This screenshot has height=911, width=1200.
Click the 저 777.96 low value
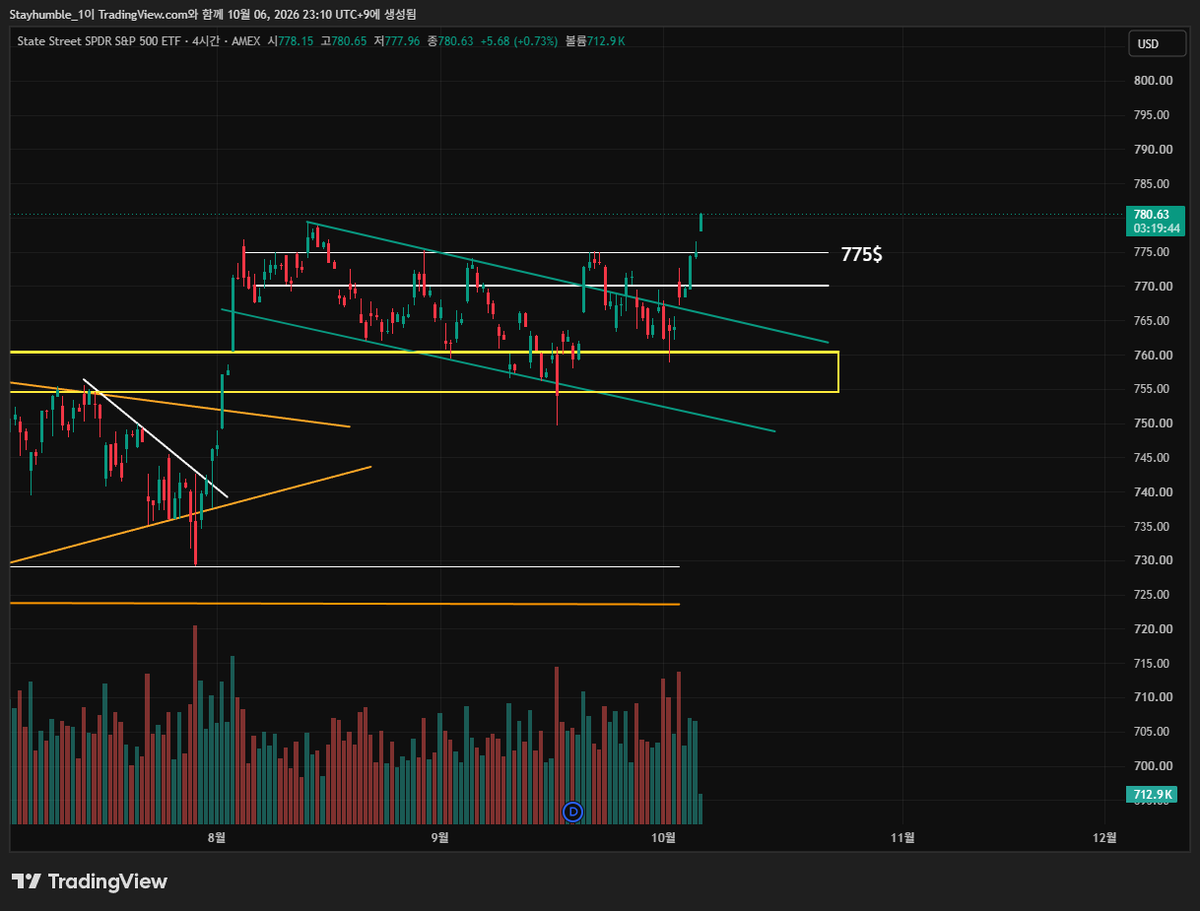[398, 41]
